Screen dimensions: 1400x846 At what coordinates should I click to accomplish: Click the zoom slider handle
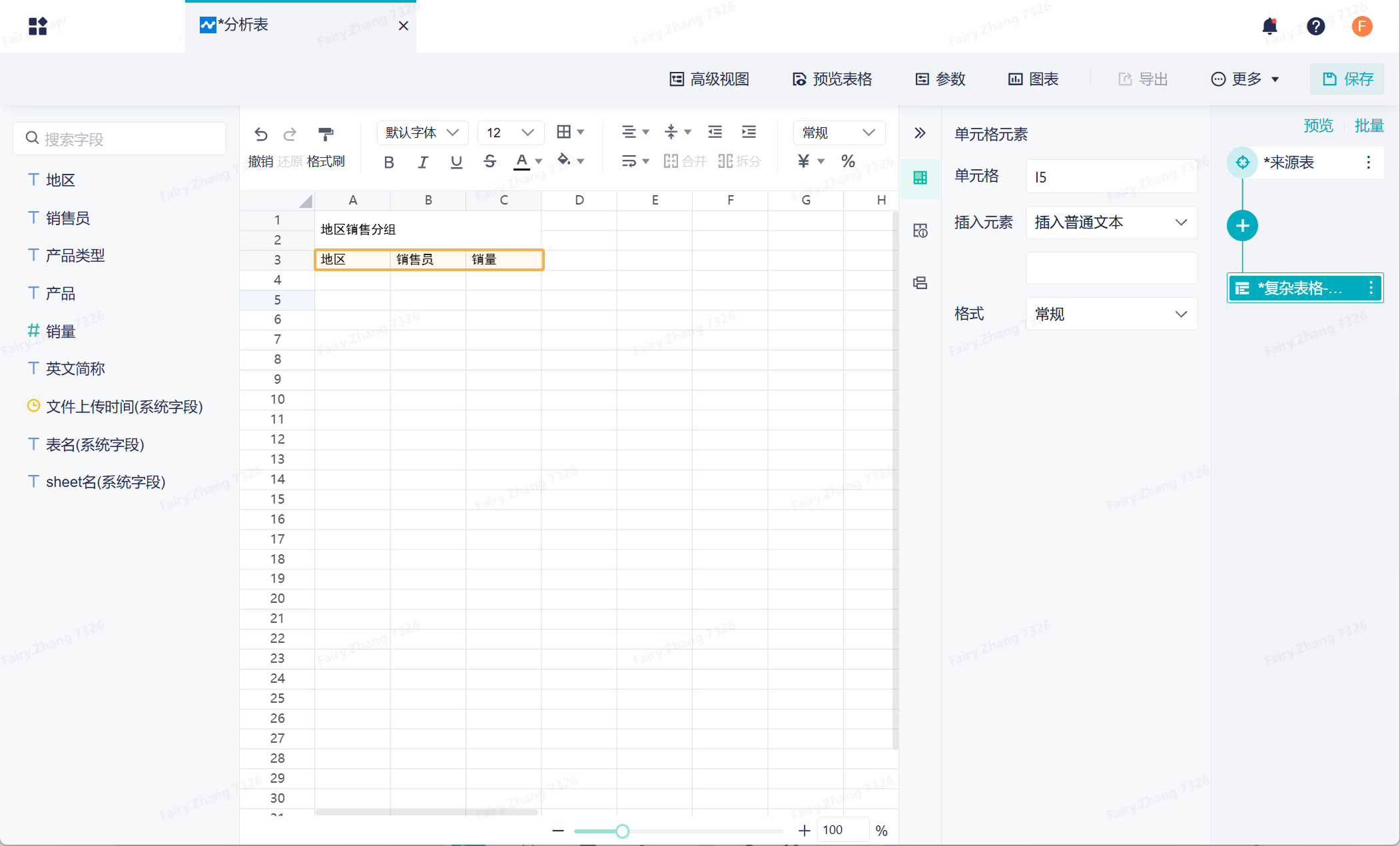tap(622, 831)
